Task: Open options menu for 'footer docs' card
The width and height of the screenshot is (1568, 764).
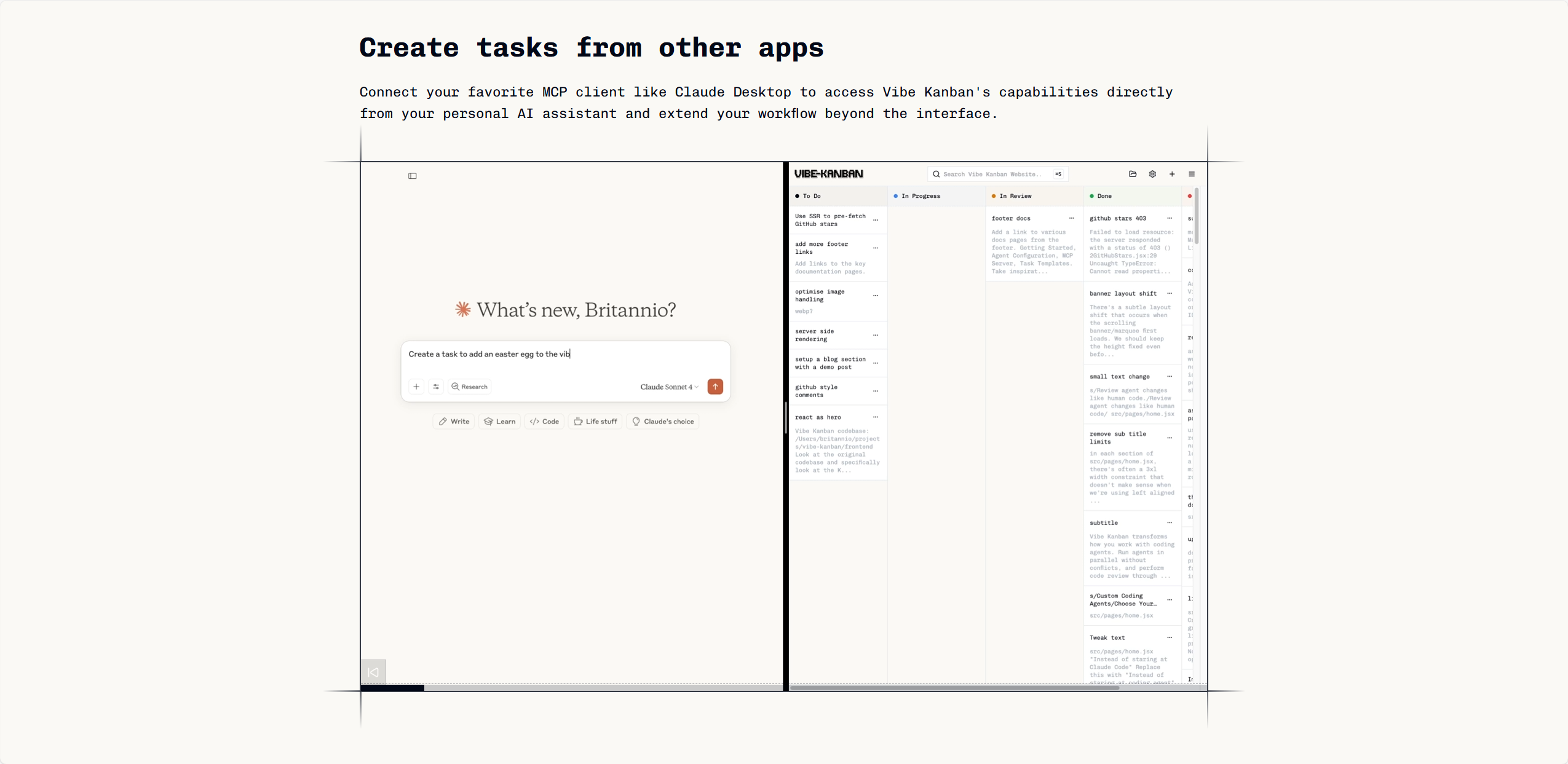Action: click(1072, 218)
